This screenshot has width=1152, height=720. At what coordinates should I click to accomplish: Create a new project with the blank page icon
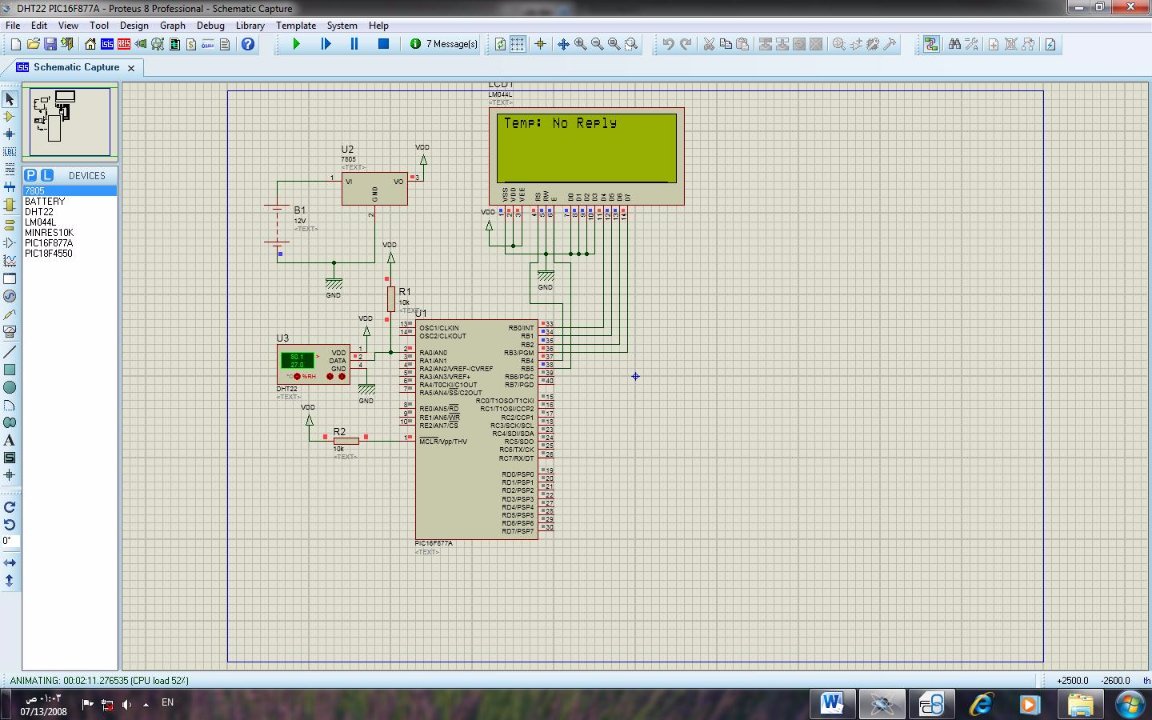click(15, 44)
